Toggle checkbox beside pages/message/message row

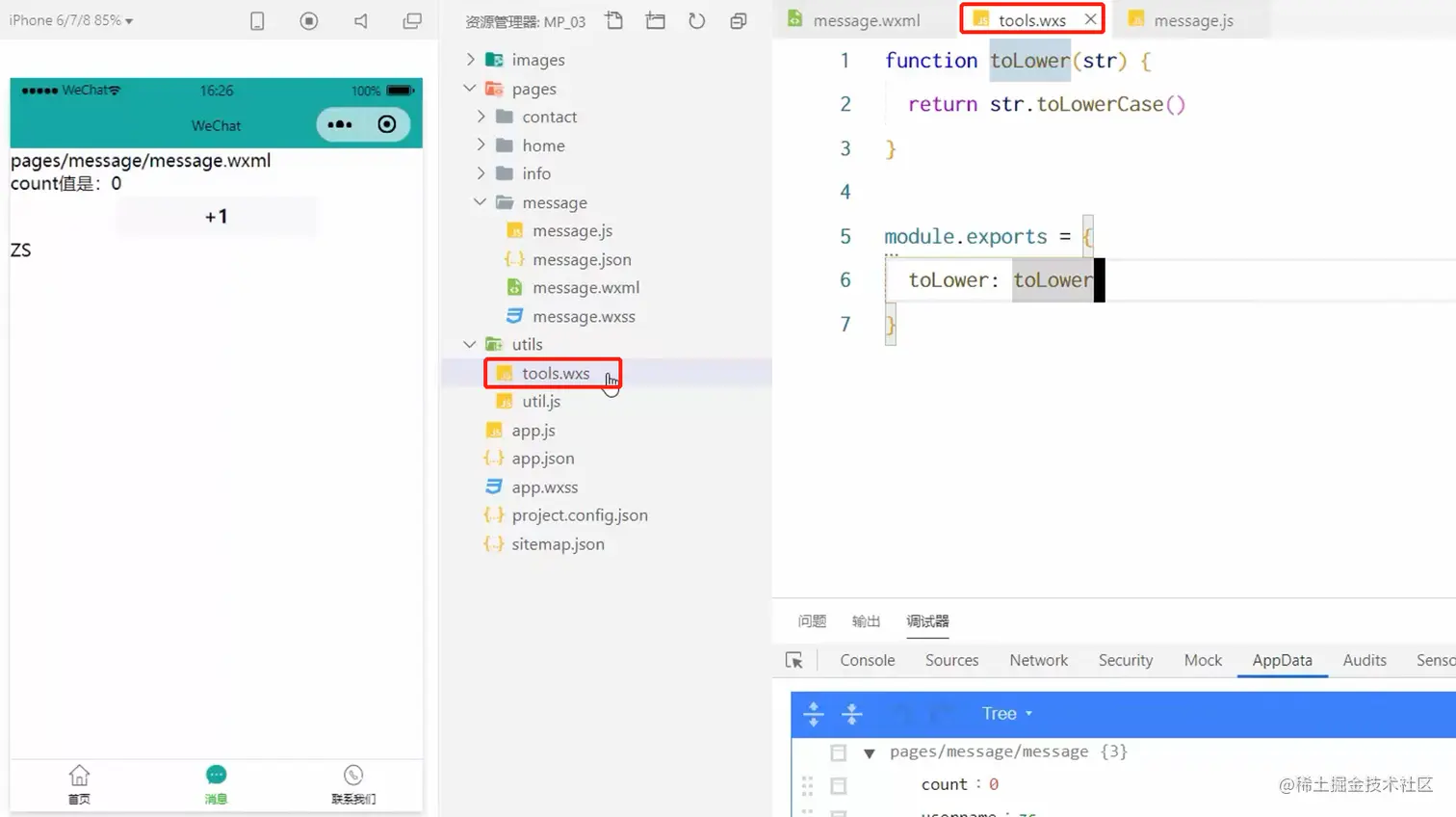[x=839, y=752]
